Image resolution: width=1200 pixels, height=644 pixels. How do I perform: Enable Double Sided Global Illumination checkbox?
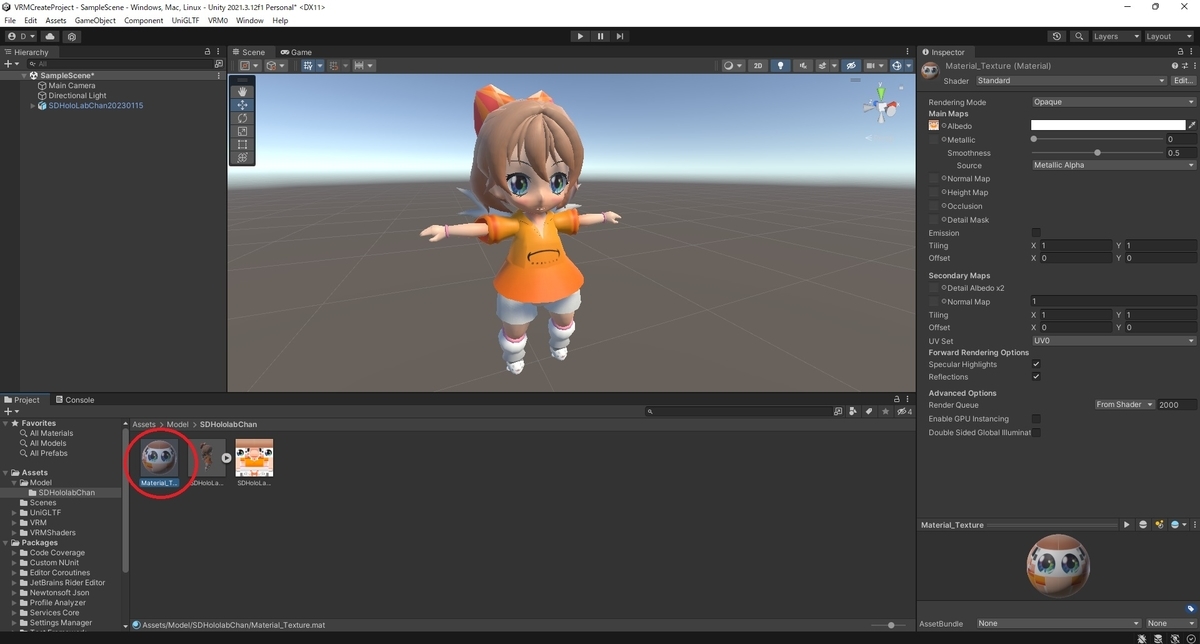[1036, 433]
